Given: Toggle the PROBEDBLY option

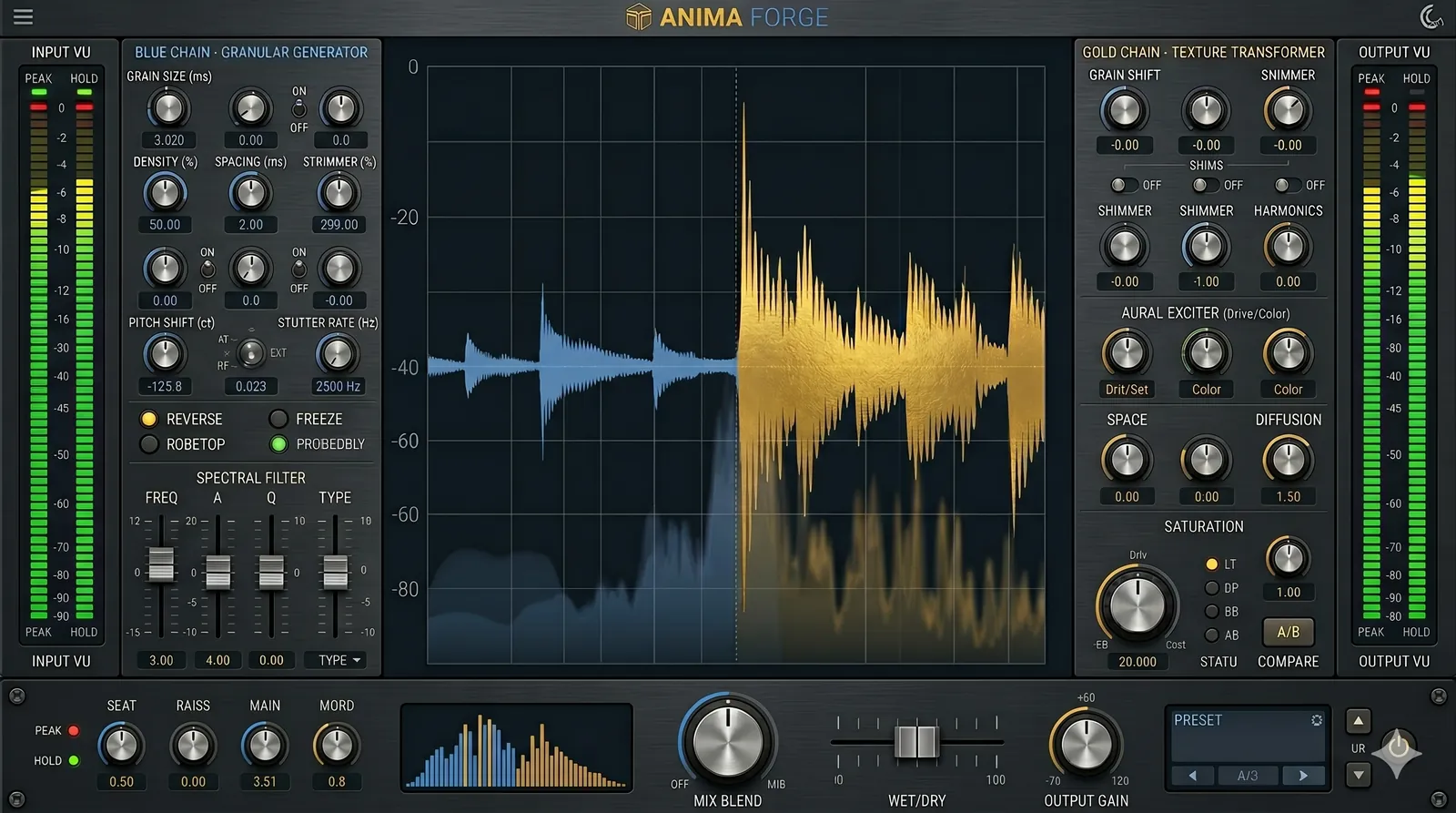Looking at the screenshot, I should [278, 444].
